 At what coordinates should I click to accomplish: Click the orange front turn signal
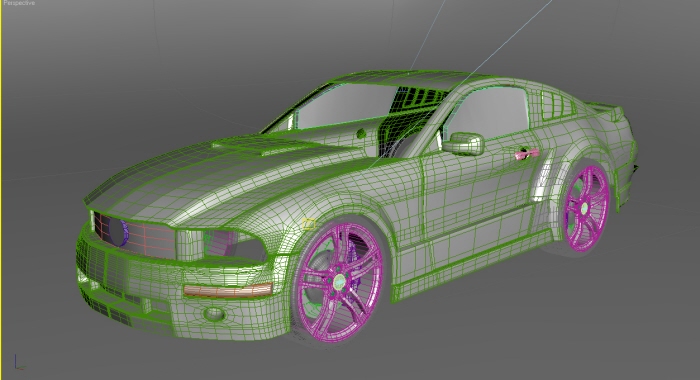pyautogui.click(x=228, y=291)
